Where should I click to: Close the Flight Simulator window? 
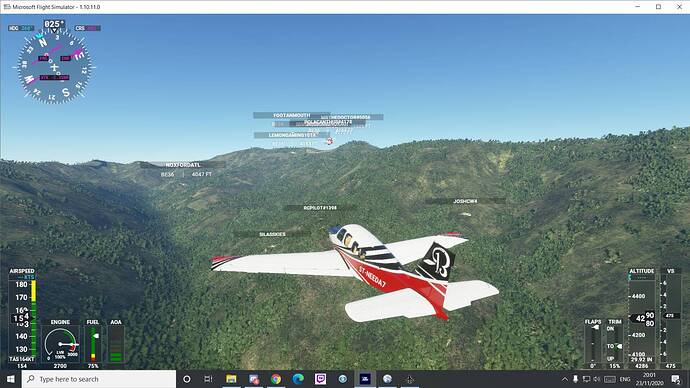tap(679, 7)
